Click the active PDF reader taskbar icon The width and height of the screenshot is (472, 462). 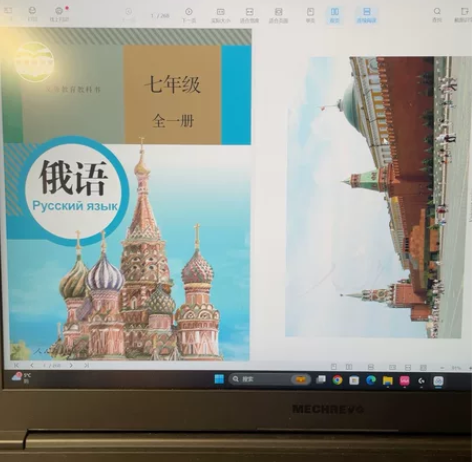tap(438, 381)
